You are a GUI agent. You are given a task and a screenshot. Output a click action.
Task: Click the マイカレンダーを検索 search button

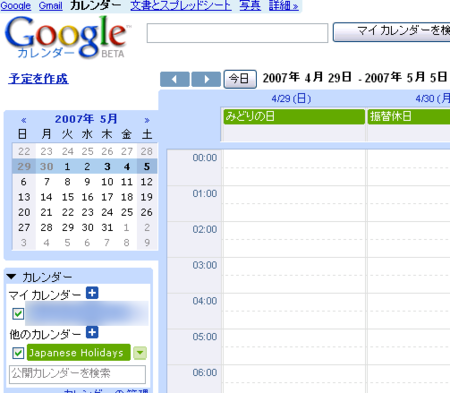click(392, 32)
